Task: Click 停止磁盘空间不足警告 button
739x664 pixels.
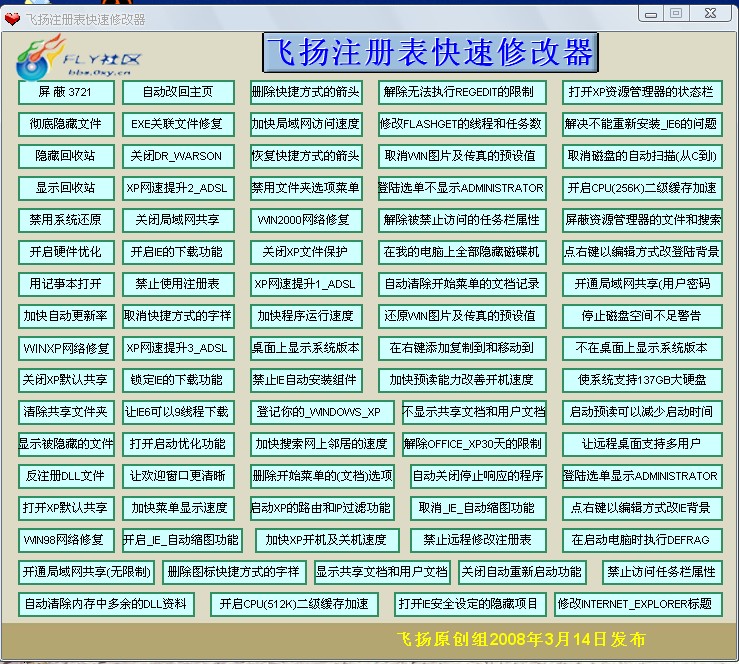Action: click(x=642, y=316)
